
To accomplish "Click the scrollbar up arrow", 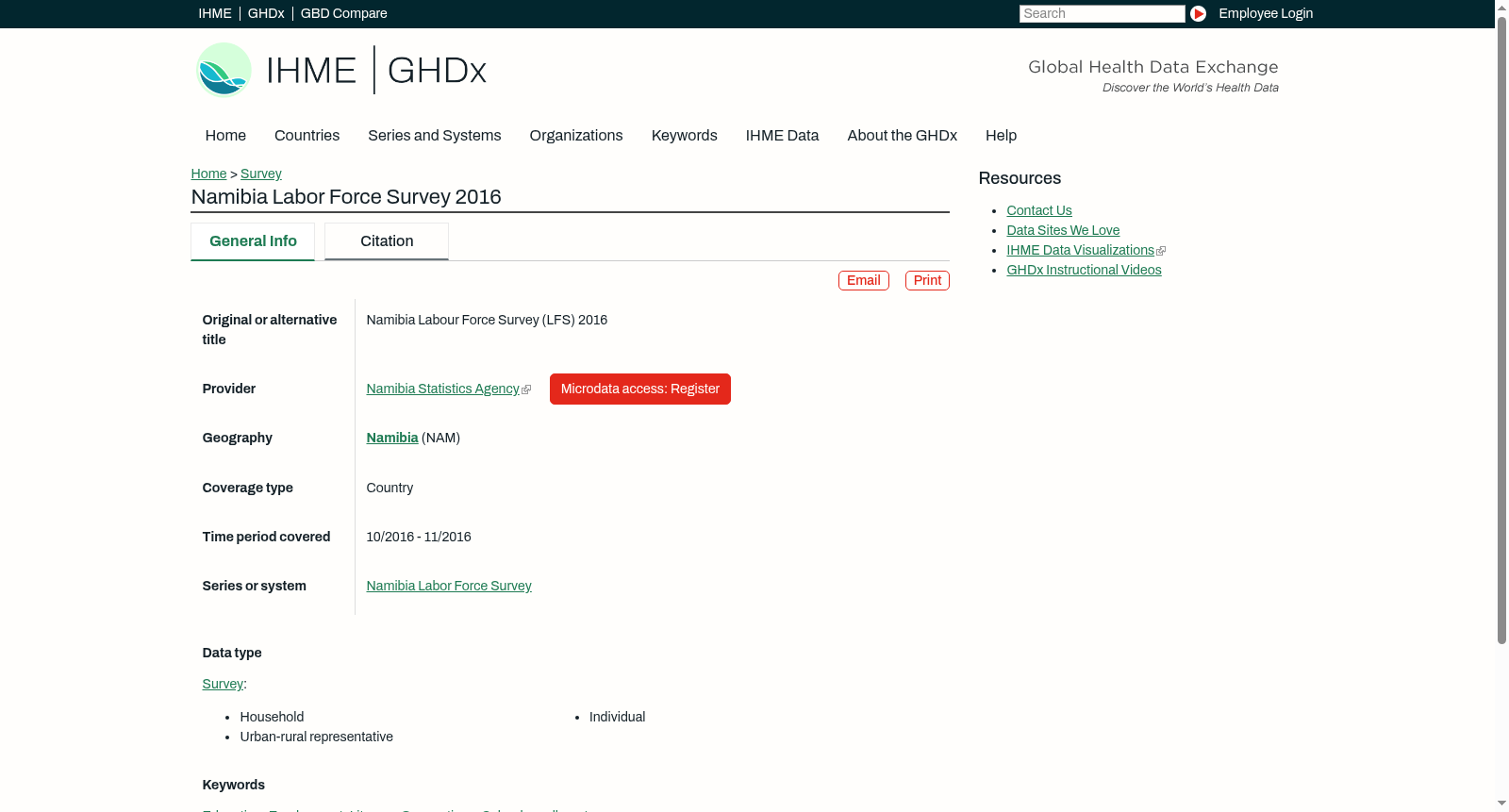I will [x=1501, y=7].
